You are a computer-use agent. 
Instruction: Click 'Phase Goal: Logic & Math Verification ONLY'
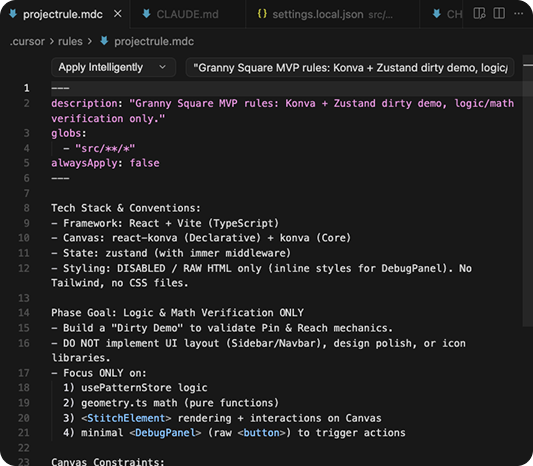tap(177, 313)
